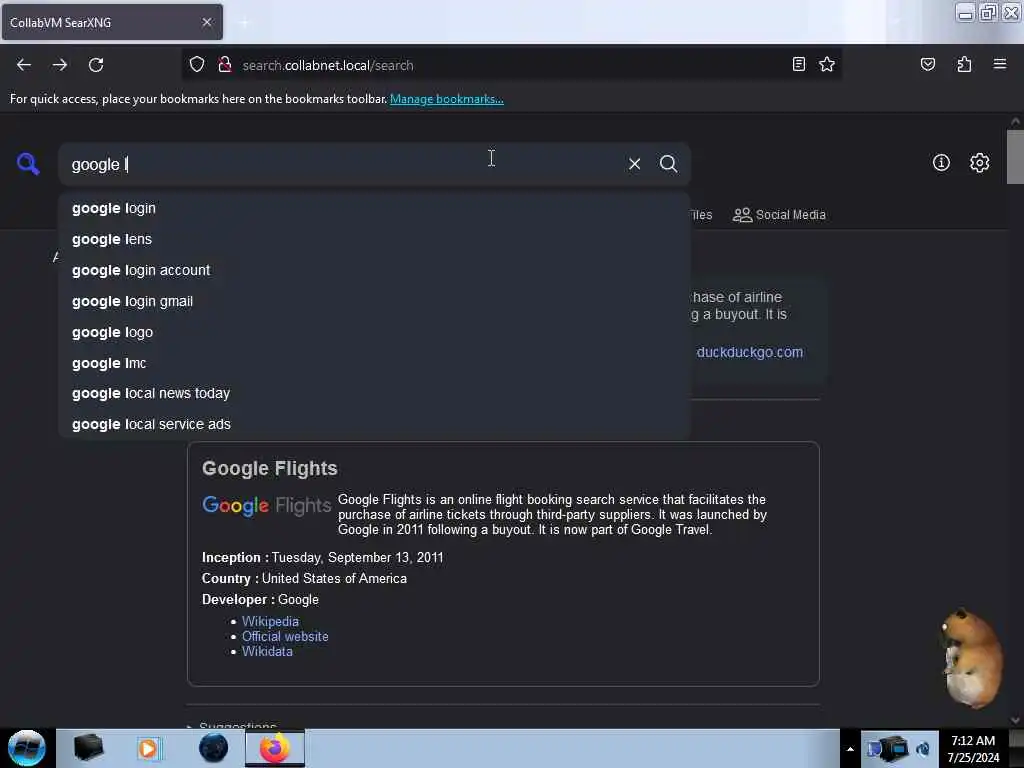Open the Official website link
Screen dimensions: 1024x768
pyautogui.click(x=285, y=636)
